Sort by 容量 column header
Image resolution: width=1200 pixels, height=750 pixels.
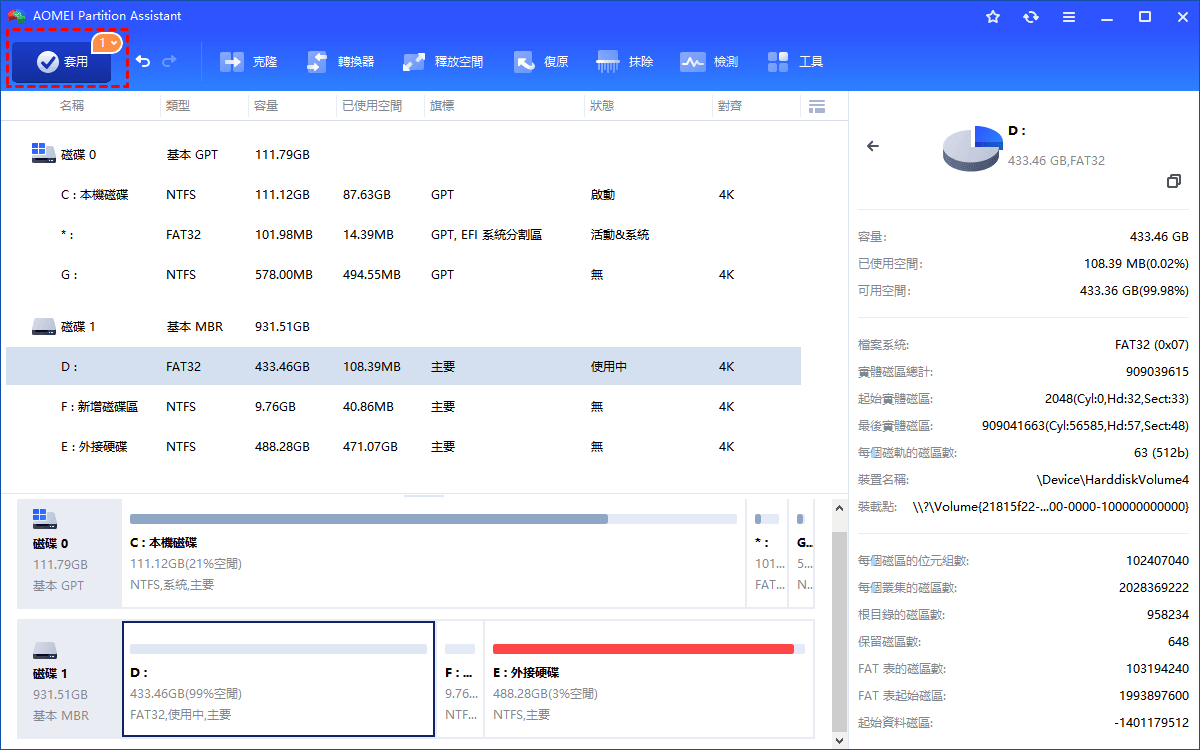click(x=266, y=105)
